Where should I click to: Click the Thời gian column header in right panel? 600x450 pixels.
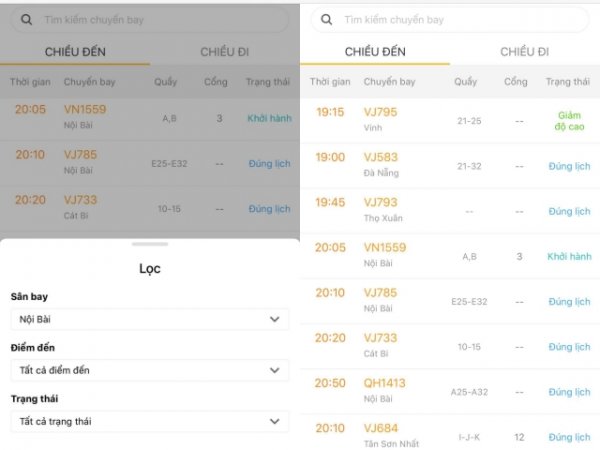click(x=330, y=82)
